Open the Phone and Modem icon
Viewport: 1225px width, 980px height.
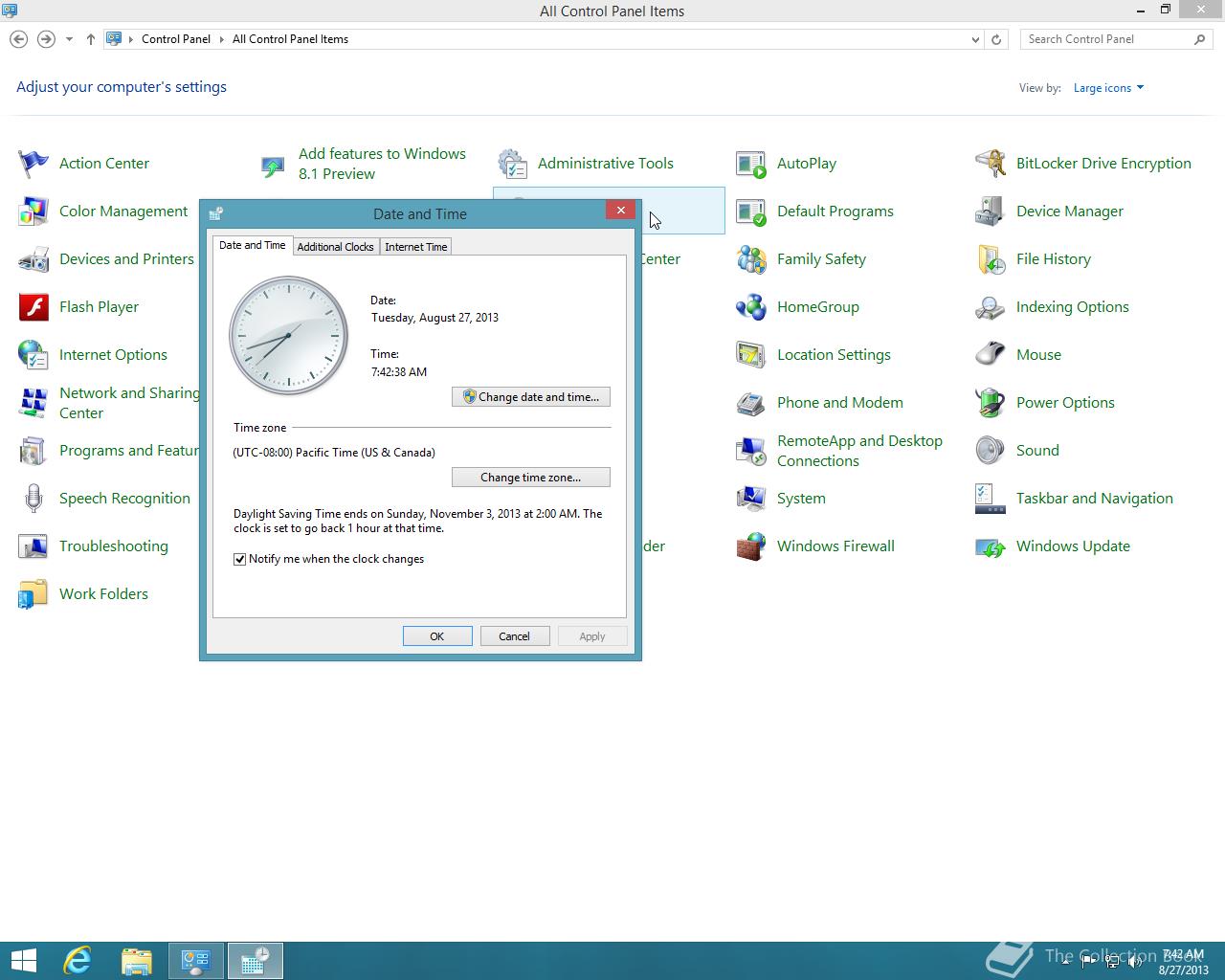point(751,403)
